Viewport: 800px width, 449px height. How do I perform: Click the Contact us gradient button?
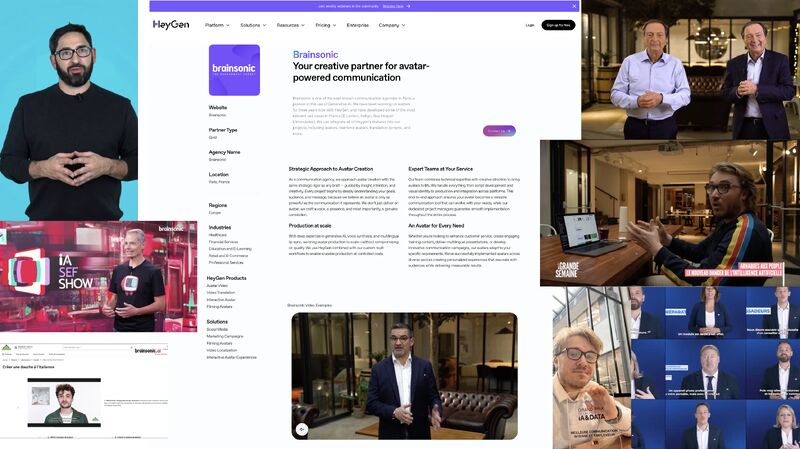click(x=499, y=131)
